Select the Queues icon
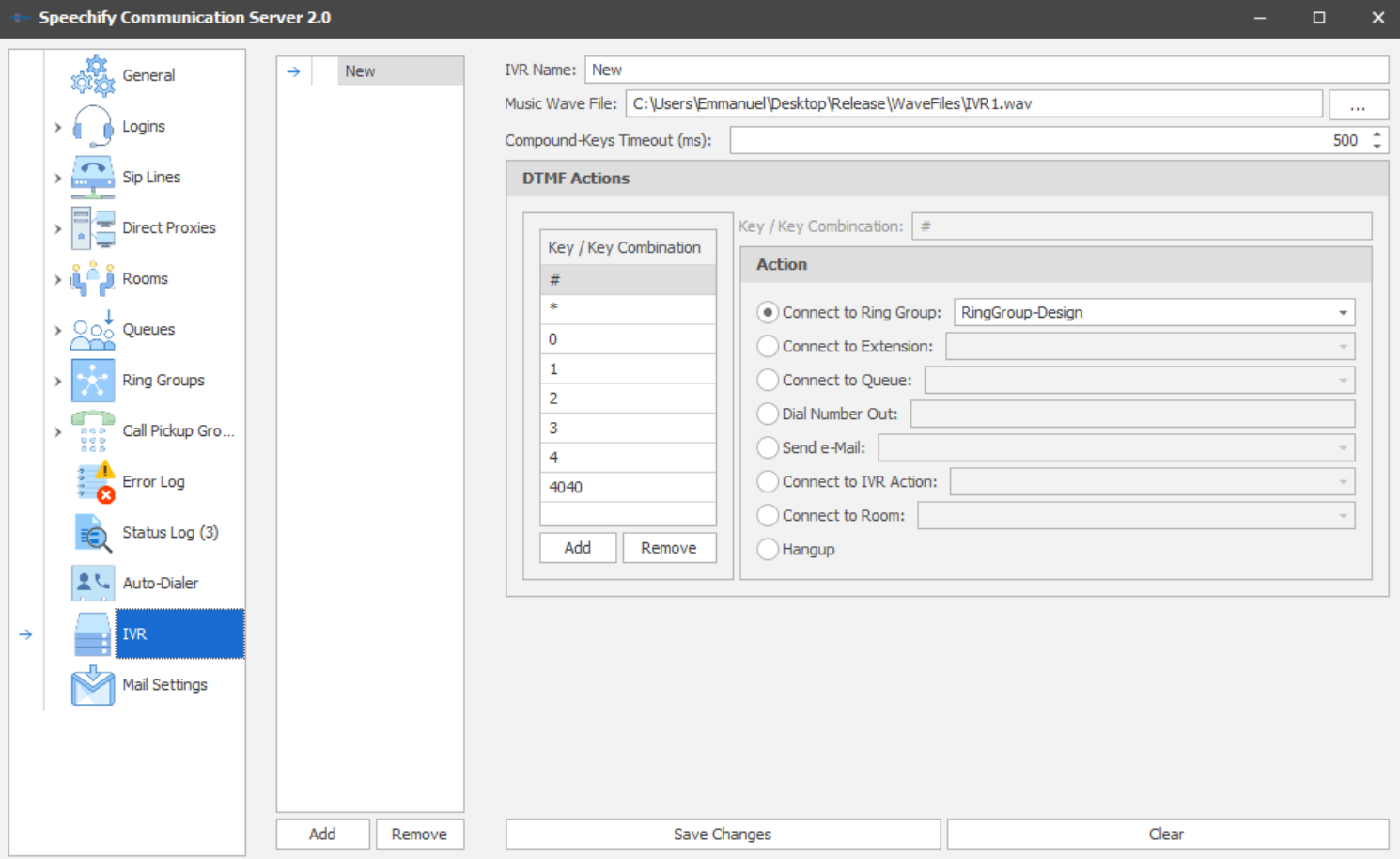The width and height of the screenshot is (1400, 859). click(93, 329)
